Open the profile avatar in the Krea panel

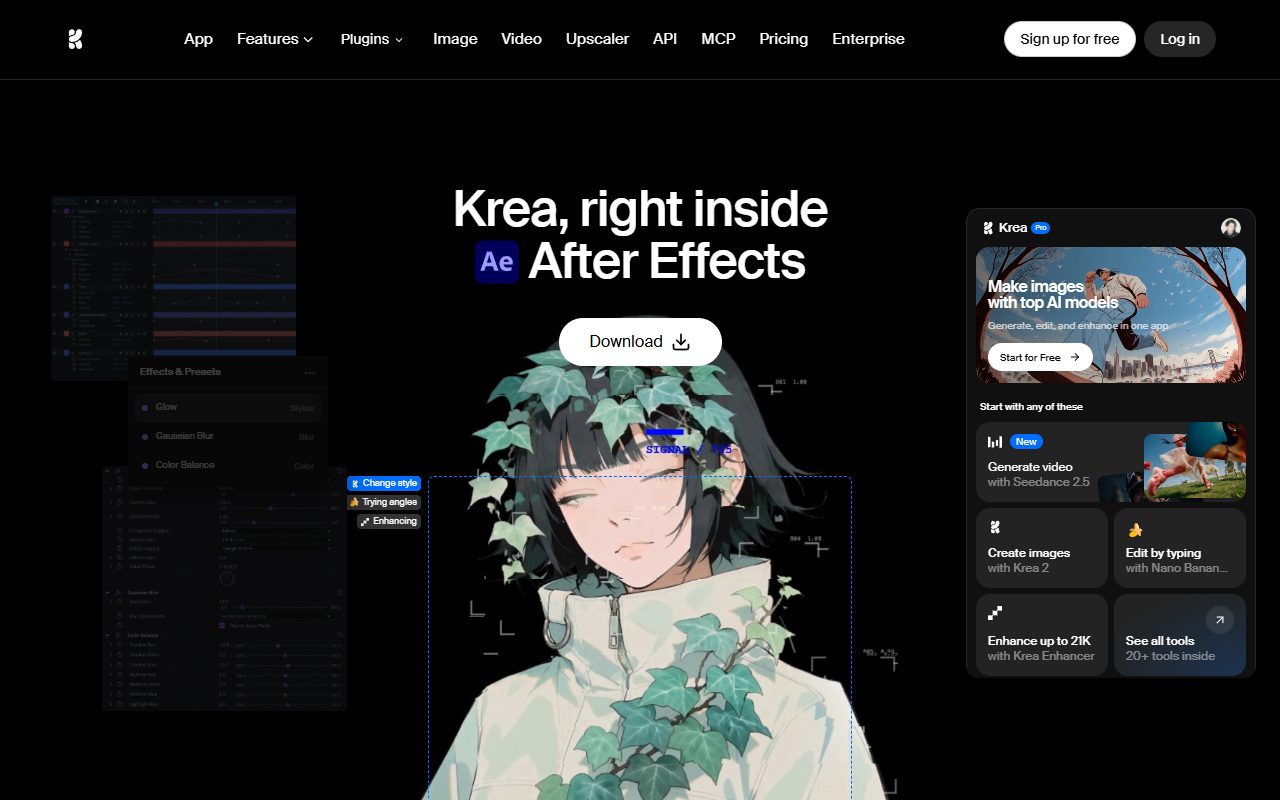[1231, 228]
